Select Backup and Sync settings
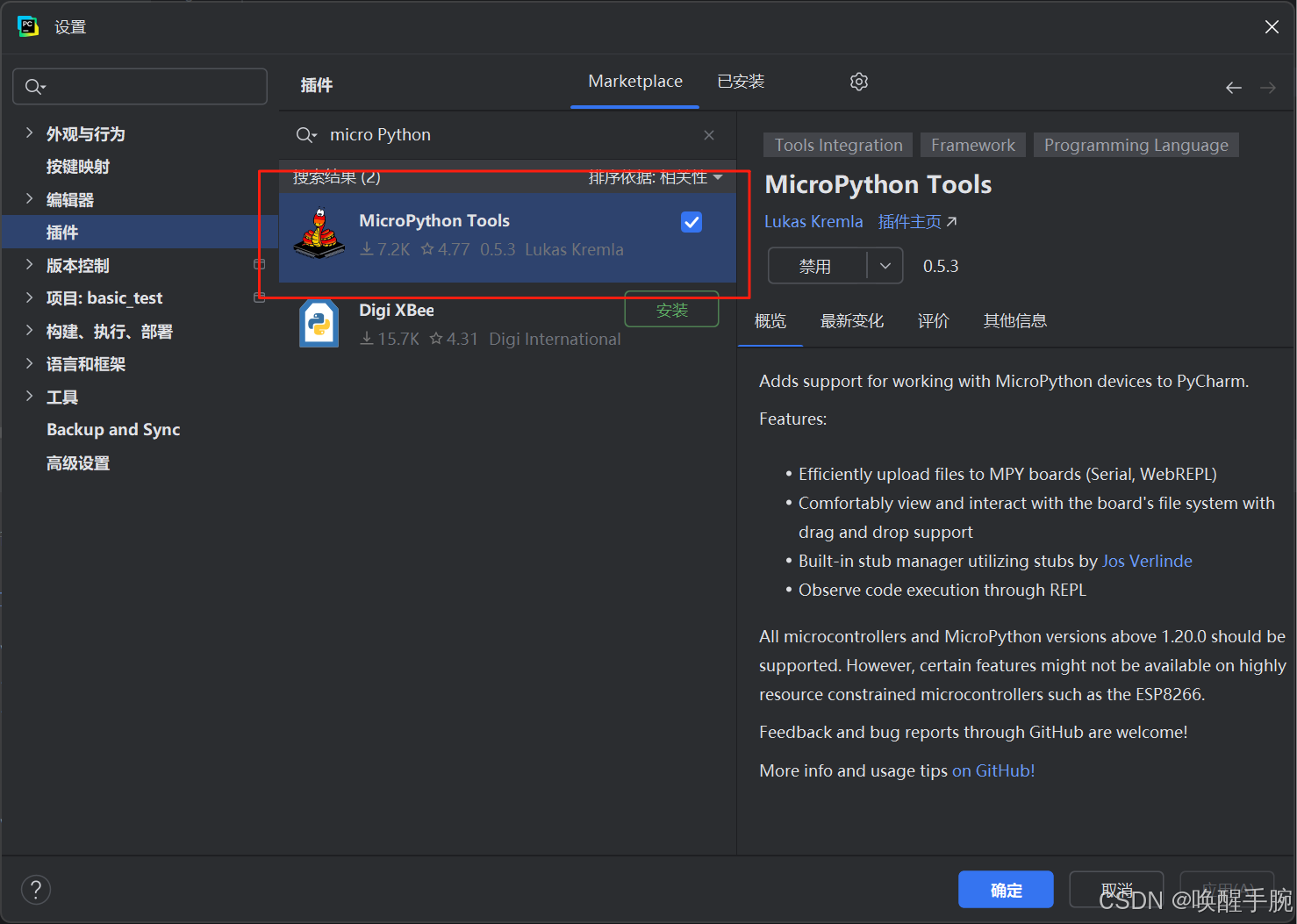 pos(113,429)
